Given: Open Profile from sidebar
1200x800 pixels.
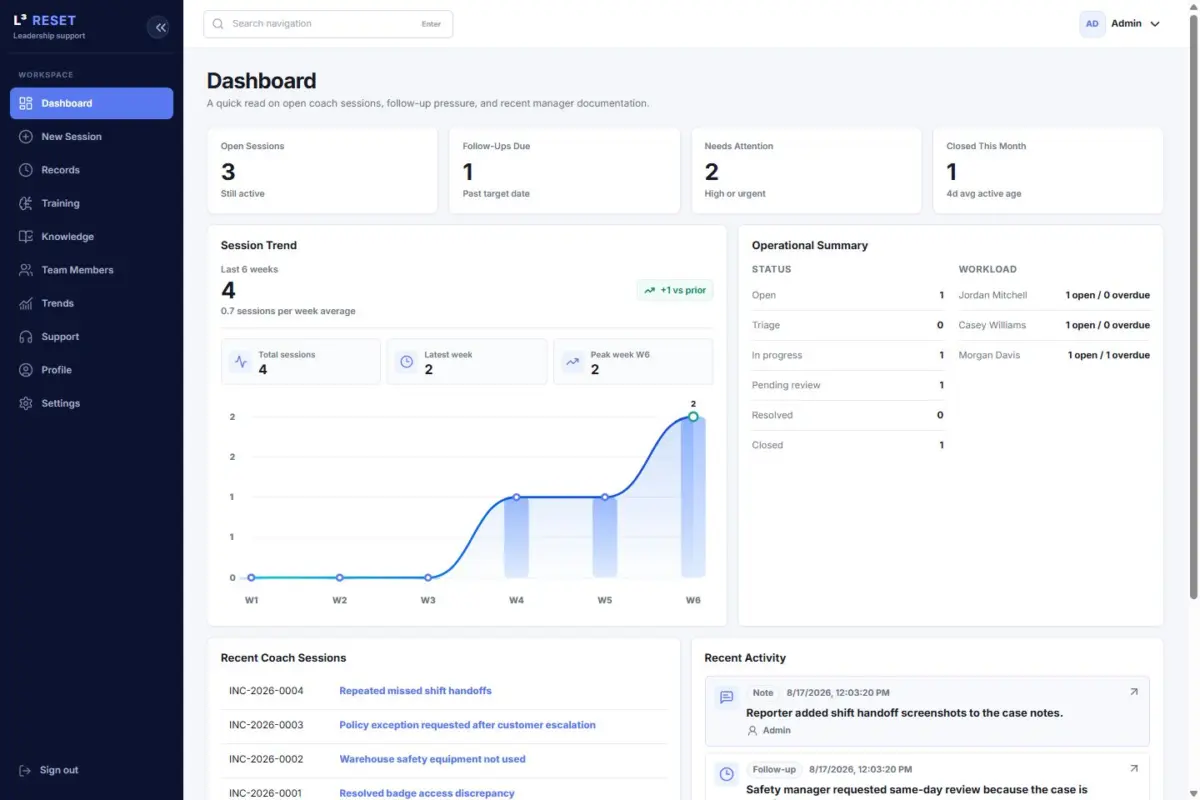Looking at the screenshot, I should point(92,370).
